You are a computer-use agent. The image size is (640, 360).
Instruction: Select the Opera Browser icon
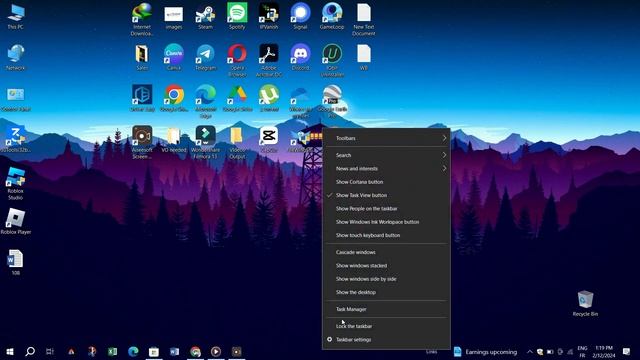[x=237, y=60]
